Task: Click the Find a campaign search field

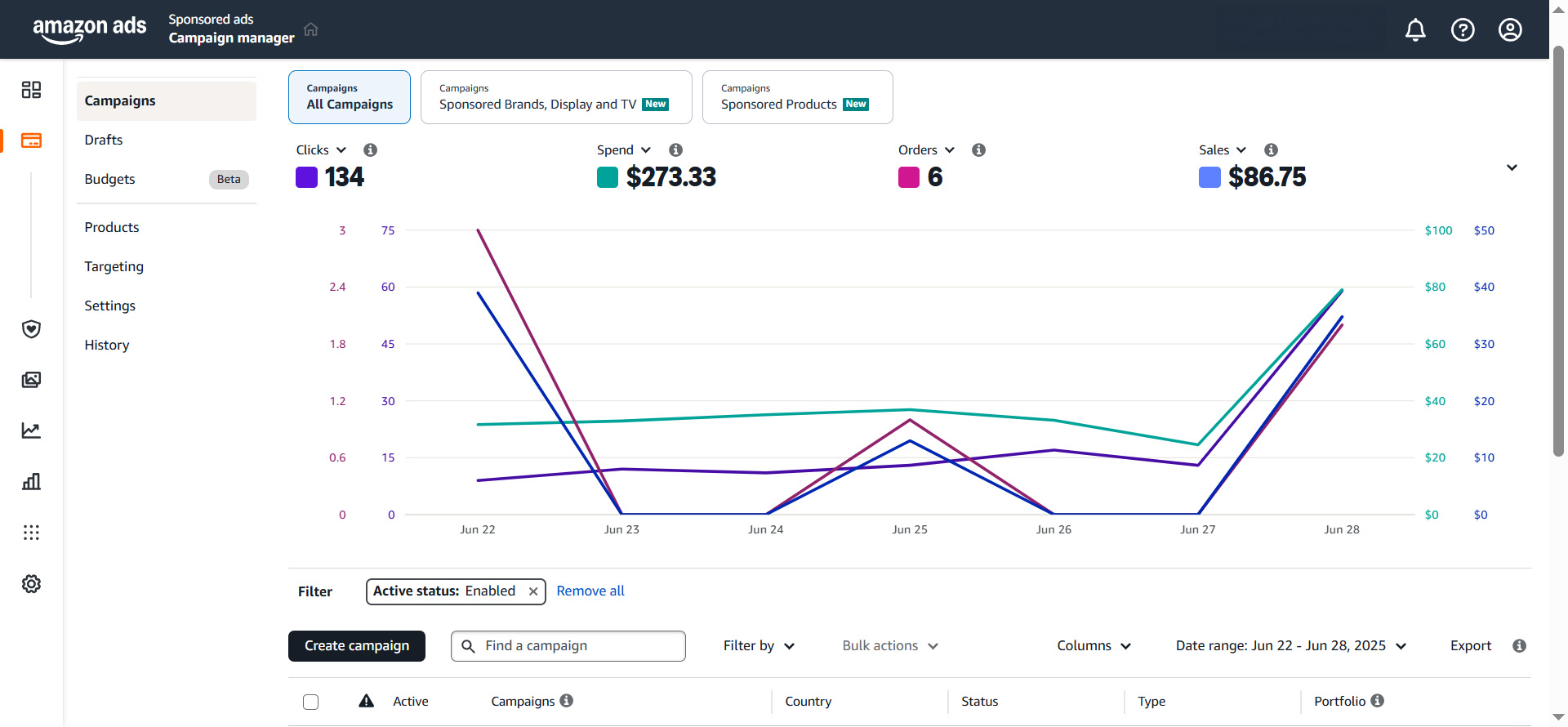Action: [578, 646]
